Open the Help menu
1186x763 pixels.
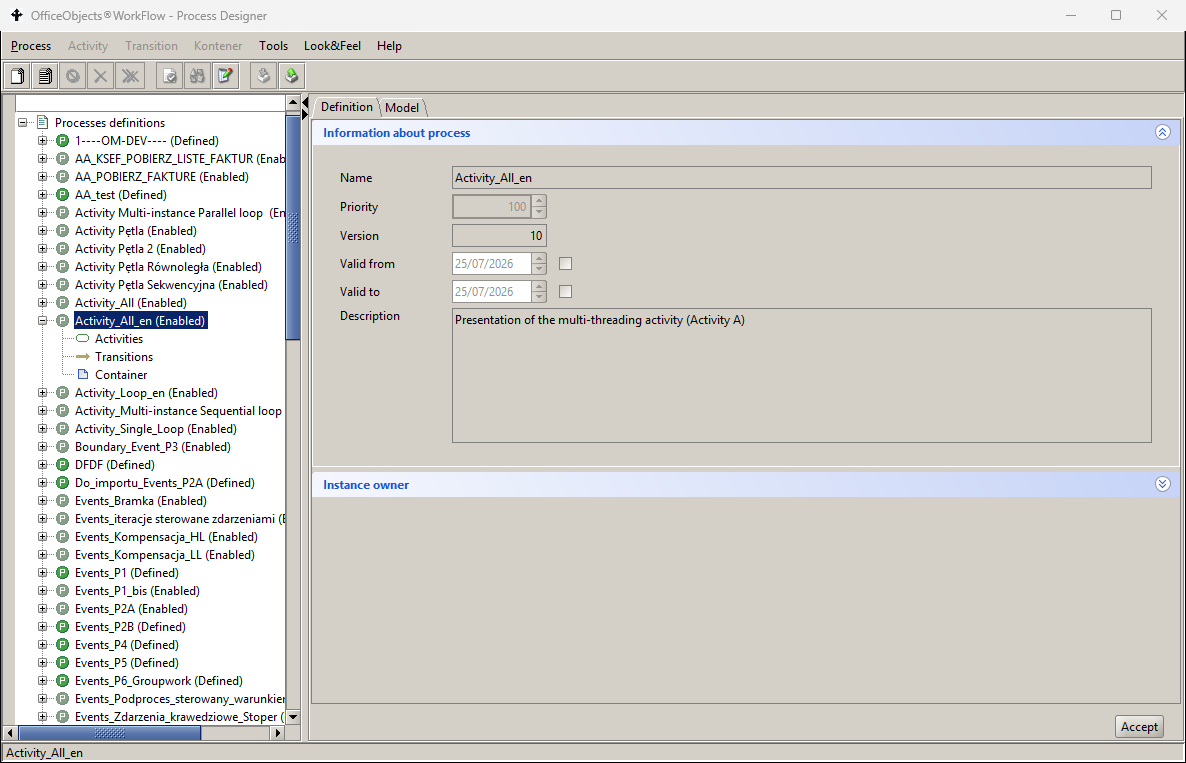click(389, 45)
